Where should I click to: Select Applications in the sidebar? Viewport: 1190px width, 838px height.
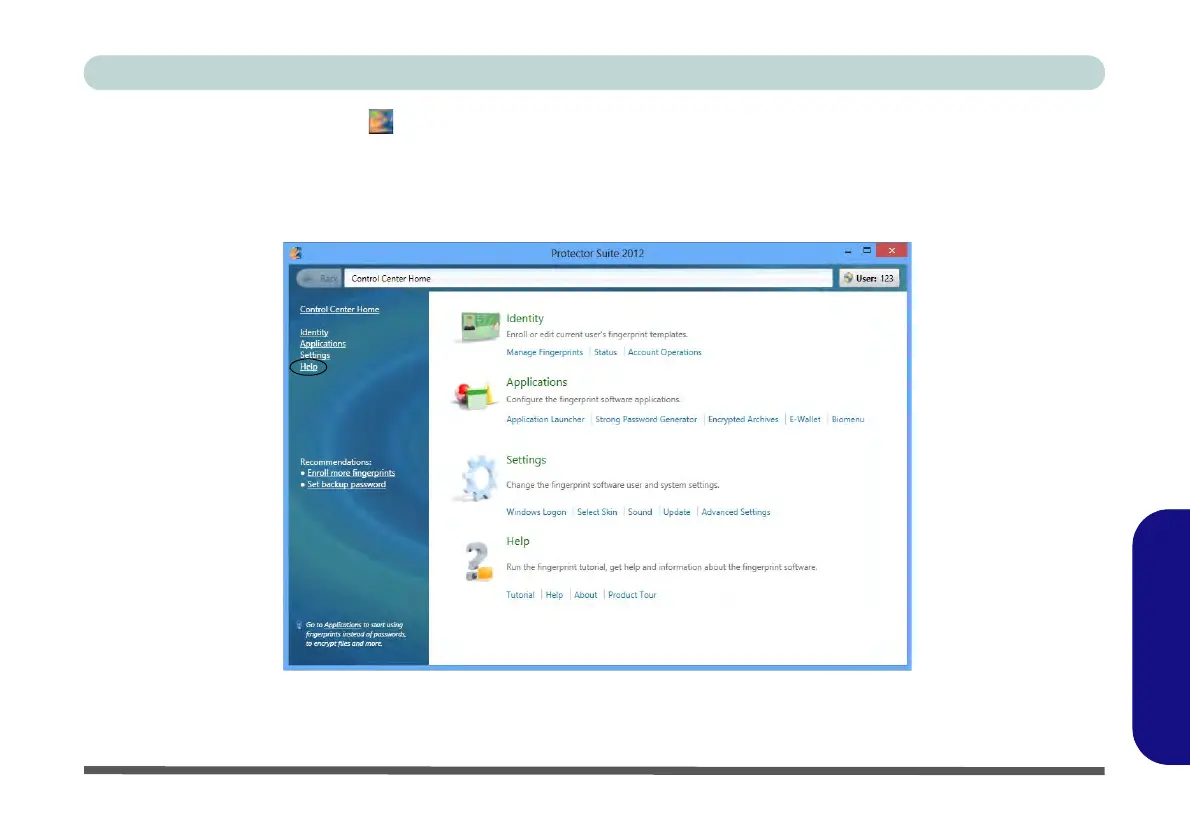click(323, 344)
